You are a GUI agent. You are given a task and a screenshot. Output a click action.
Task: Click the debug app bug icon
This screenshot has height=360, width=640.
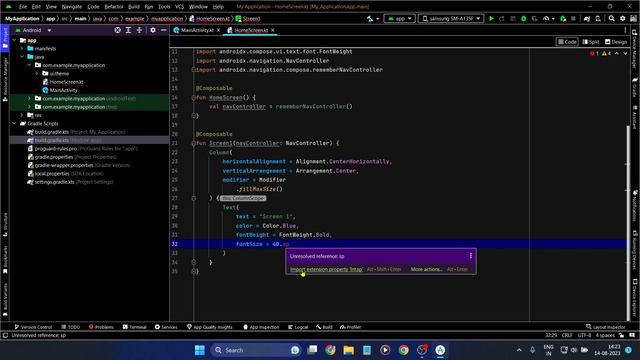[x=524, y=19]
